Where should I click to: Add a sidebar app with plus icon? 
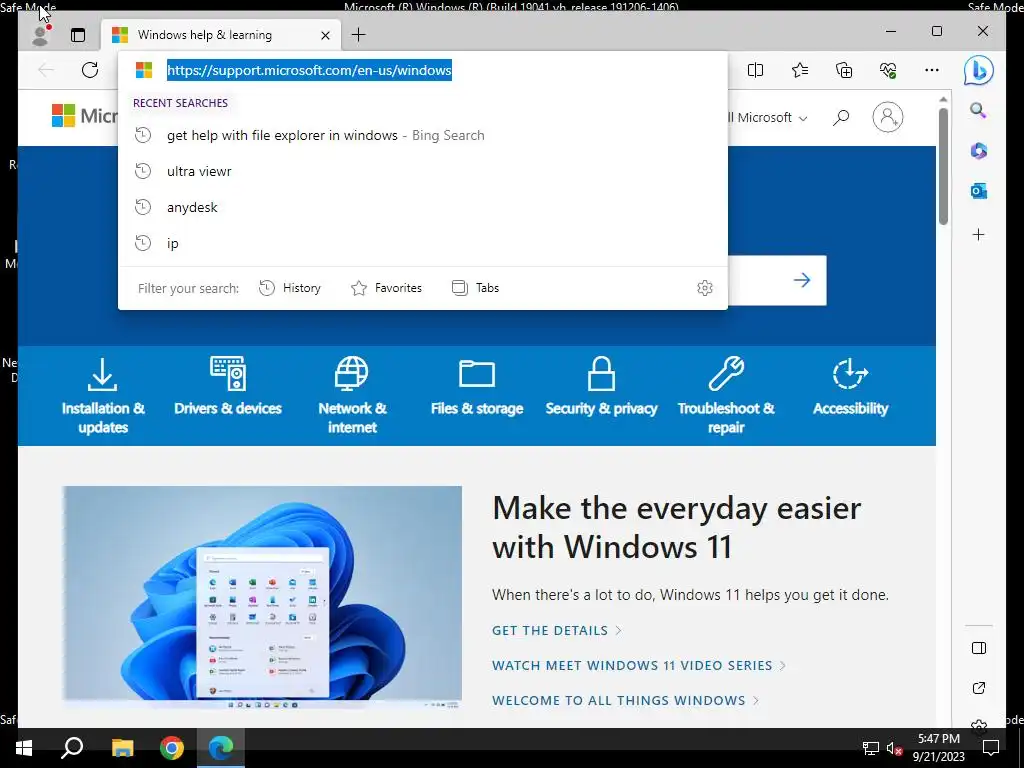tap(978, 234)
